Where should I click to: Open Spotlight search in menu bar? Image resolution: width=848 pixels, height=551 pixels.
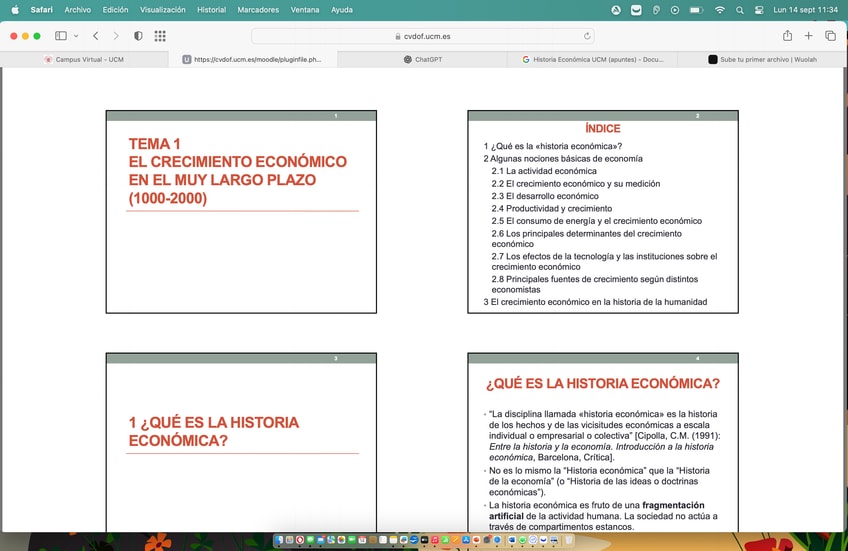(740, 10)
